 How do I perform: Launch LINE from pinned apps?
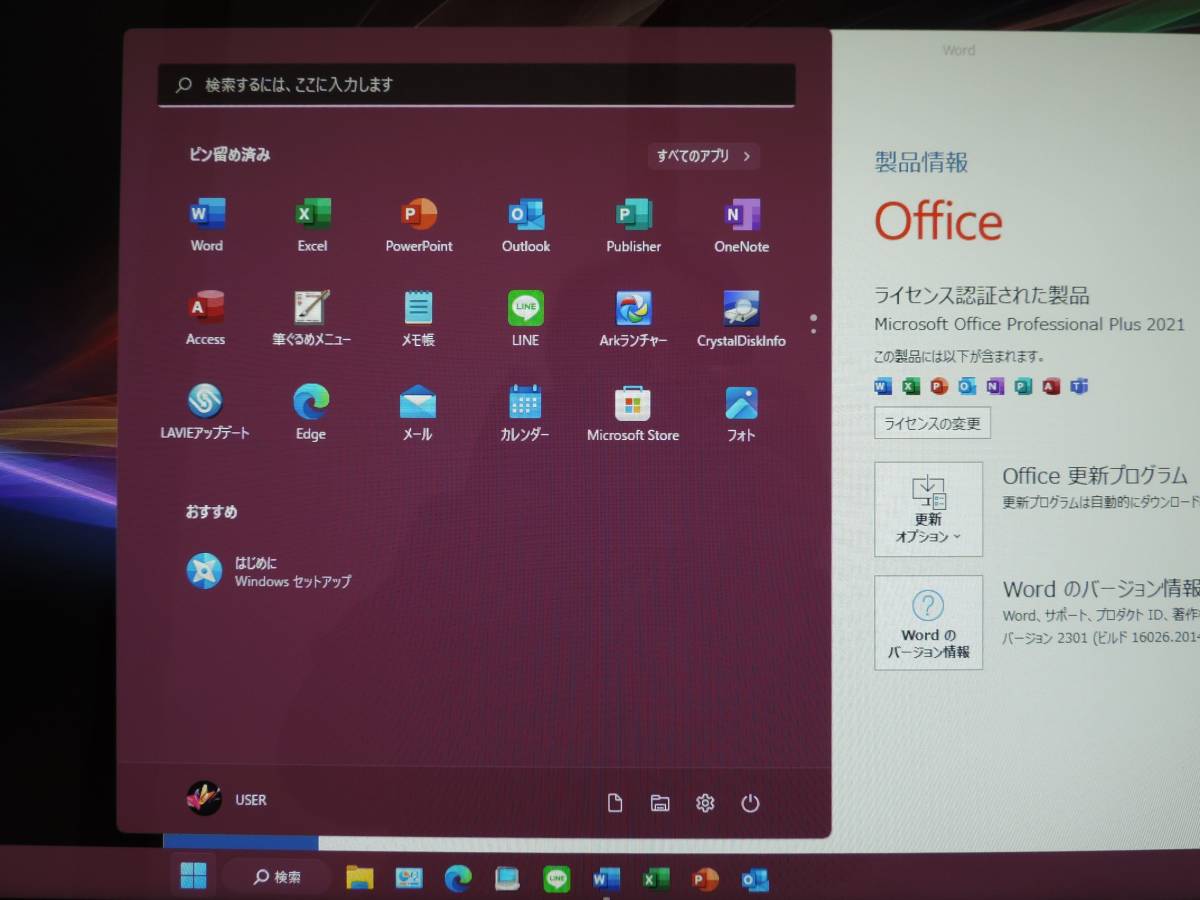click(x=526, y=319)
